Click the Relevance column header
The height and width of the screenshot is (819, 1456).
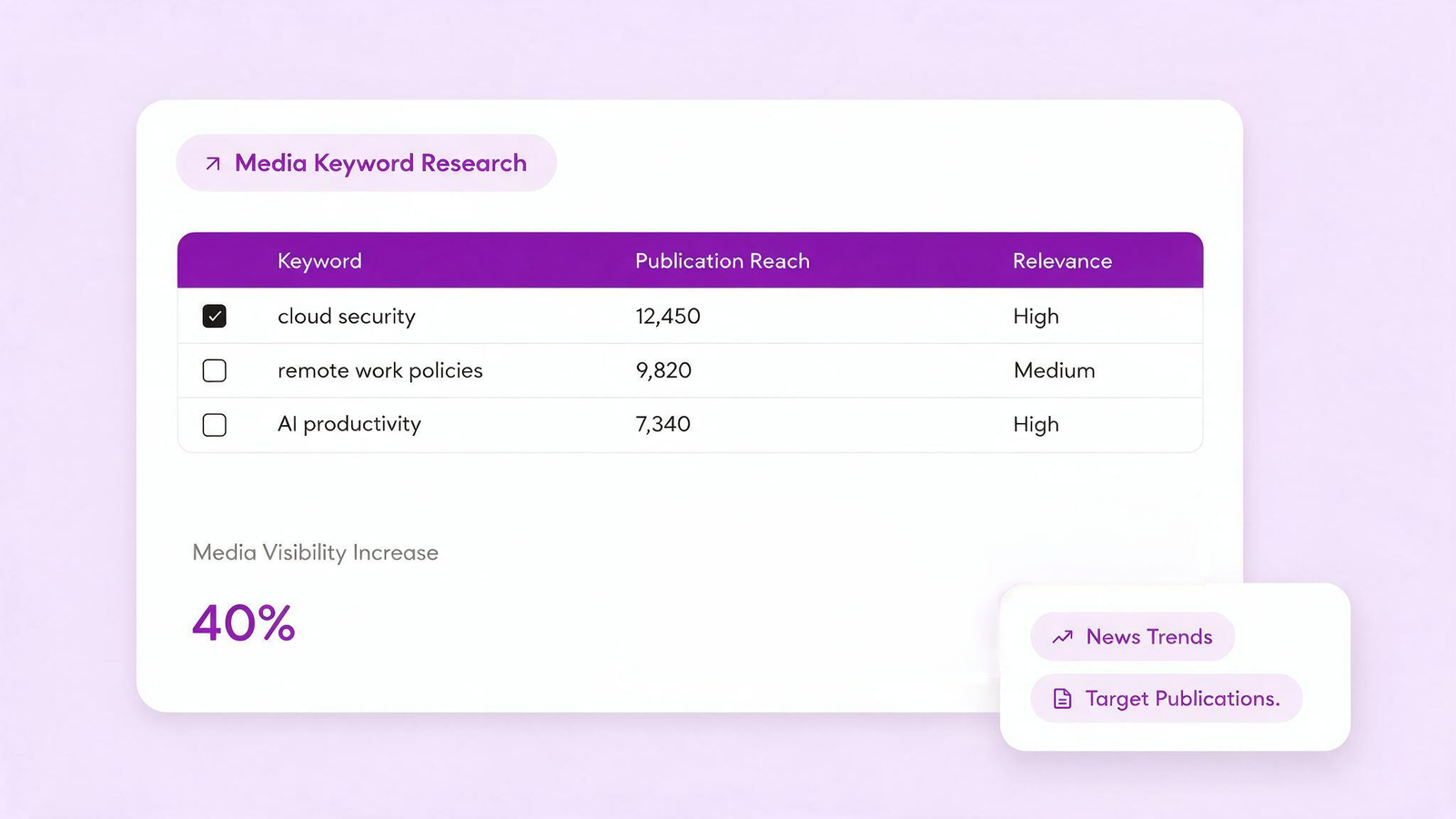point(1062,261)
